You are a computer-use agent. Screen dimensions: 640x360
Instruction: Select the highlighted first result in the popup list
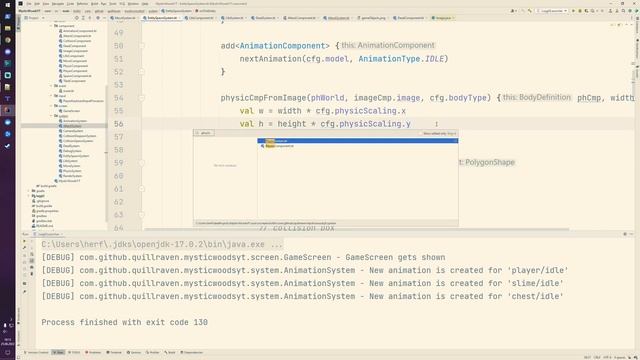click(x=358, y=141)
